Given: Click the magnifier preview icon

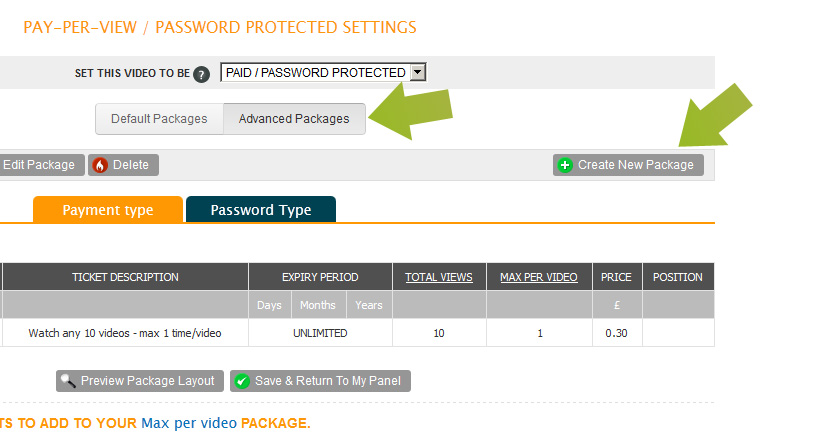Looking at the screenshot, I should point(68,381).
